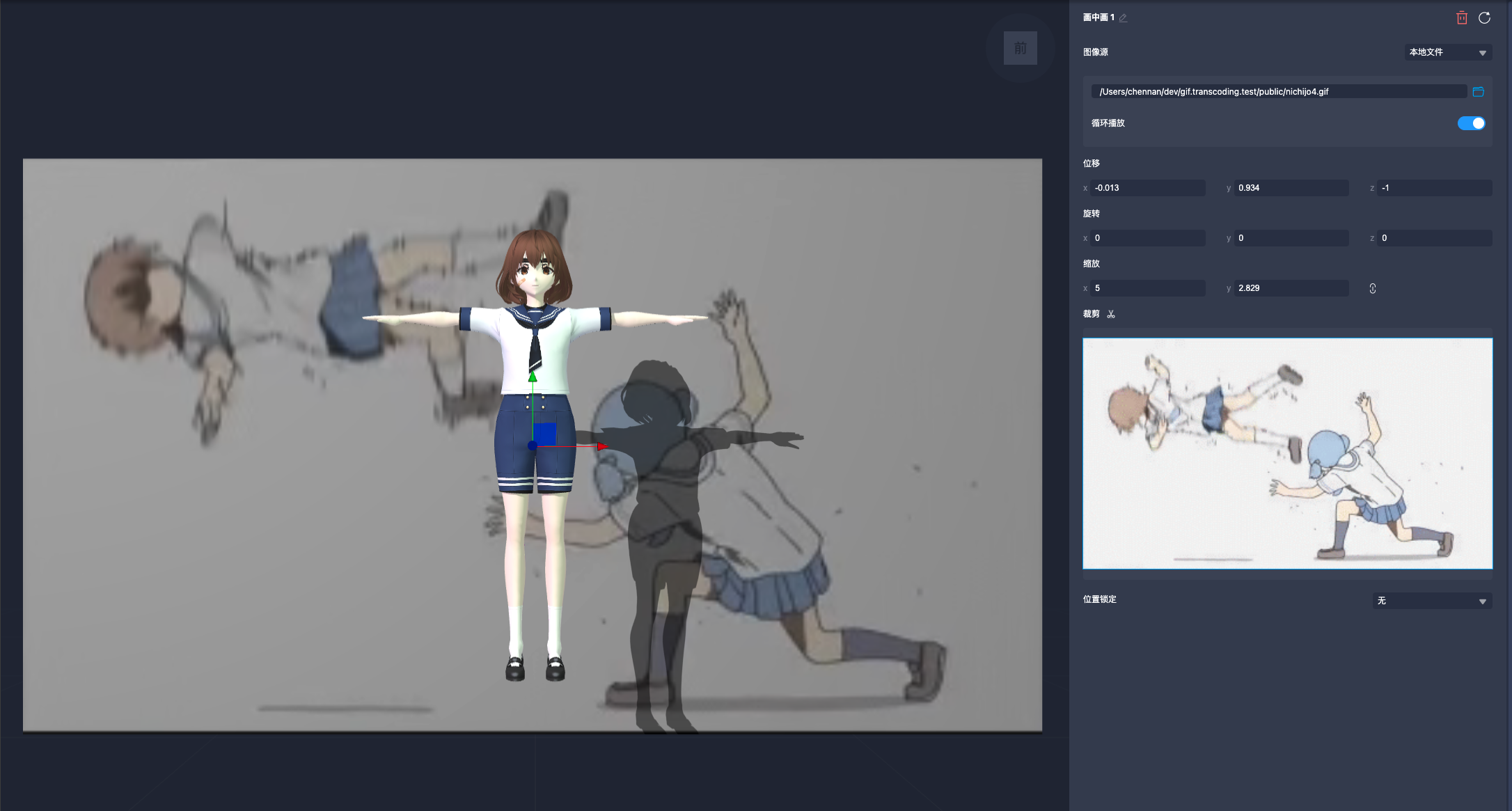Delete 画中画 1 using the red trash icon
This screenshot has height=811, width=1512.
[x=1462, y=17]
